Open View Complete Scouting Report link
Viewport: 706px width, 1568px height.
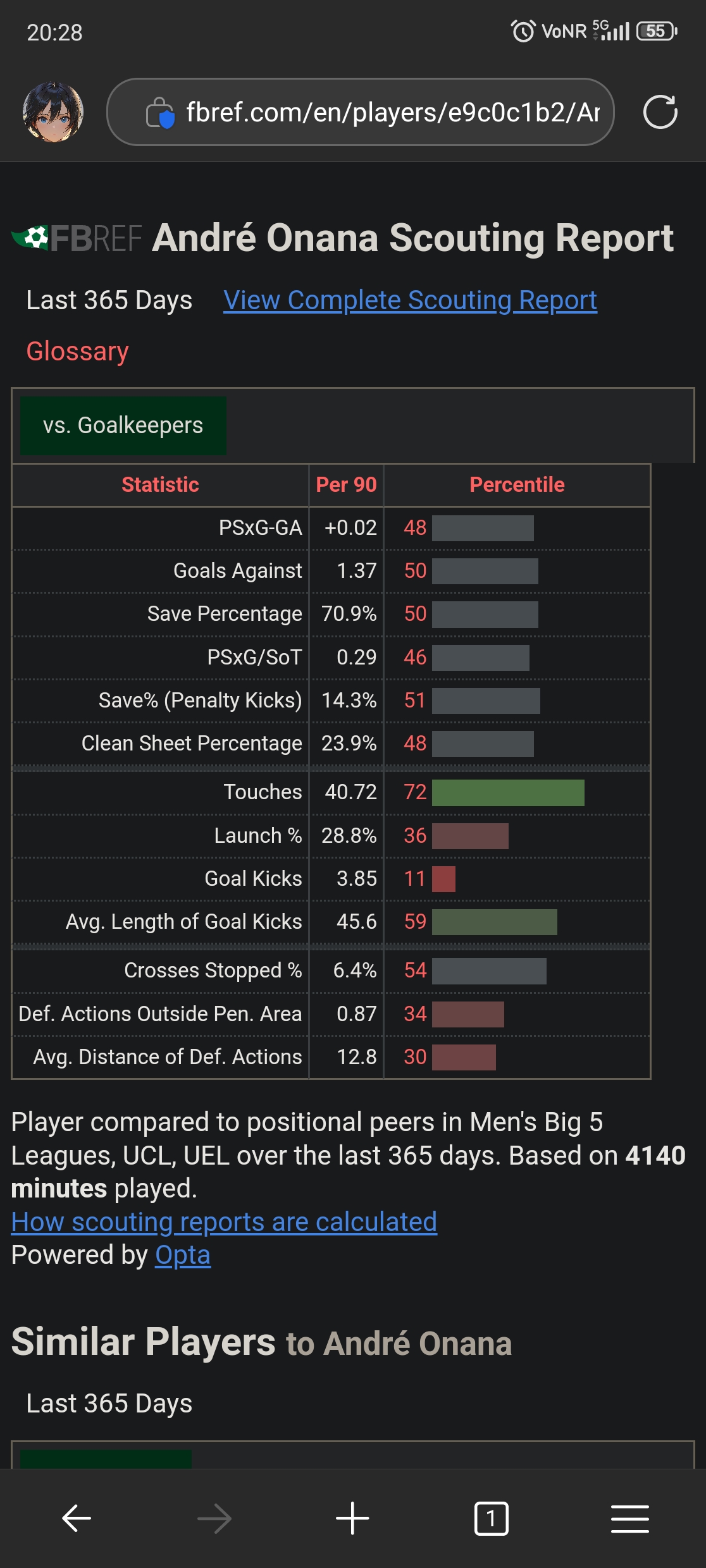410,300
